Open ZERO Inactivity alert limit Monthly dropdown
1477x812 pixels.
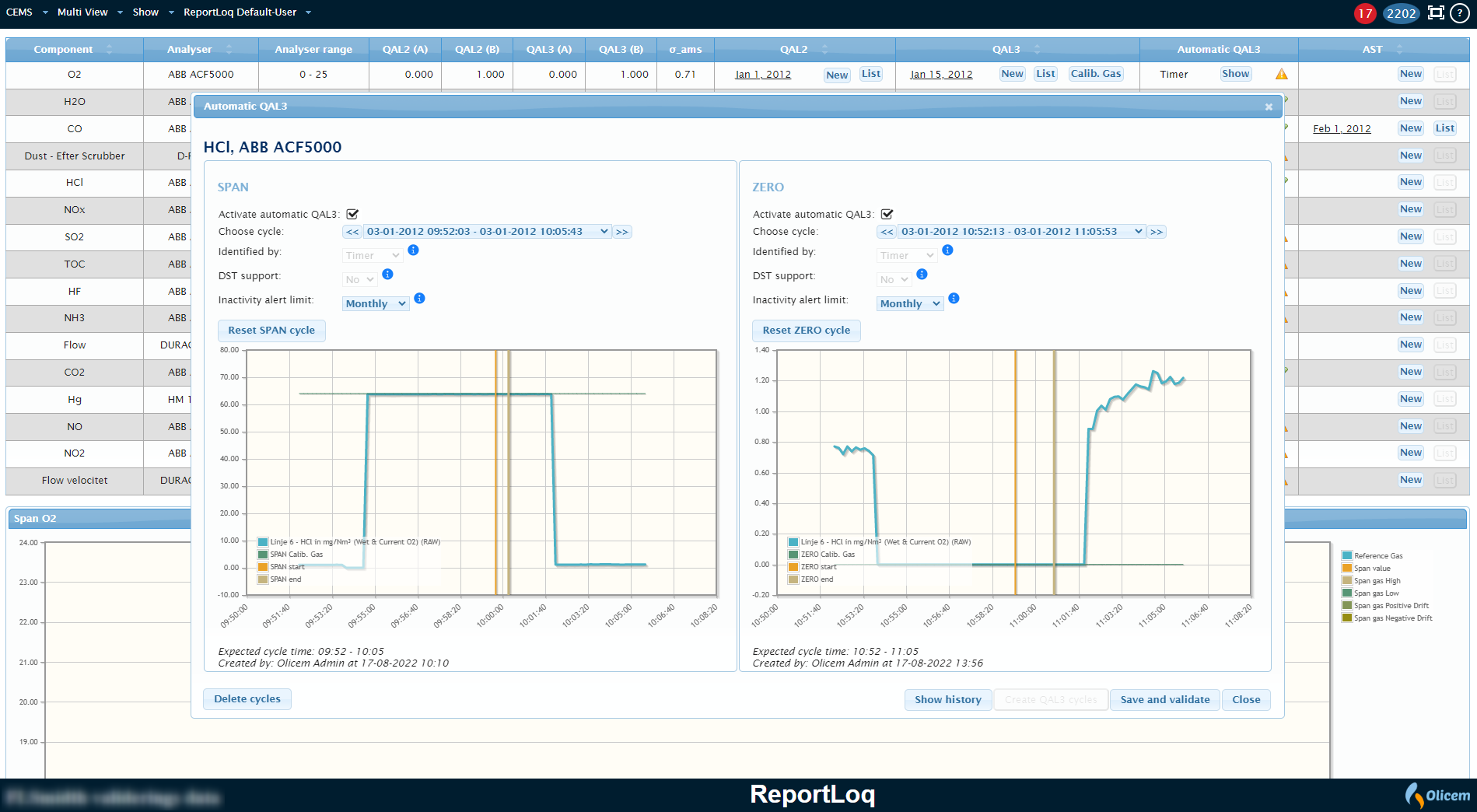click(910, 303)
